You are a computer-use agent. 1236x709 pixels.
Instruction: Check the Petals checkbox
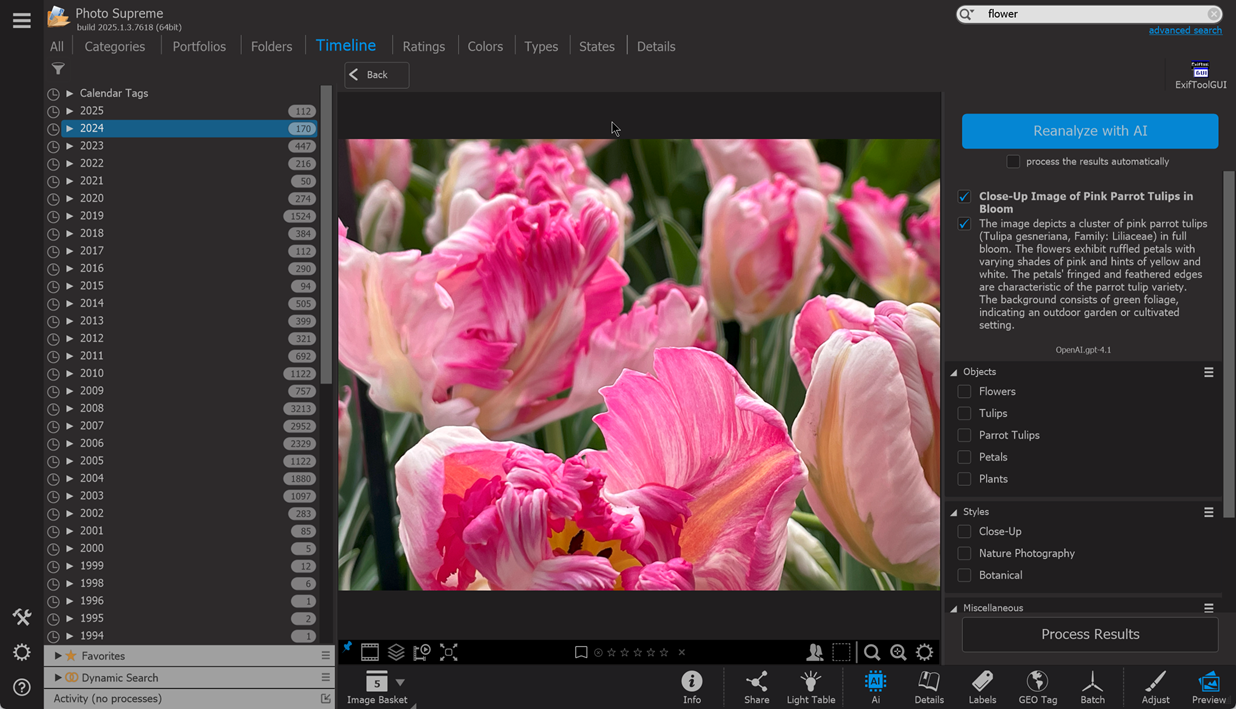(x=964, y=457)
